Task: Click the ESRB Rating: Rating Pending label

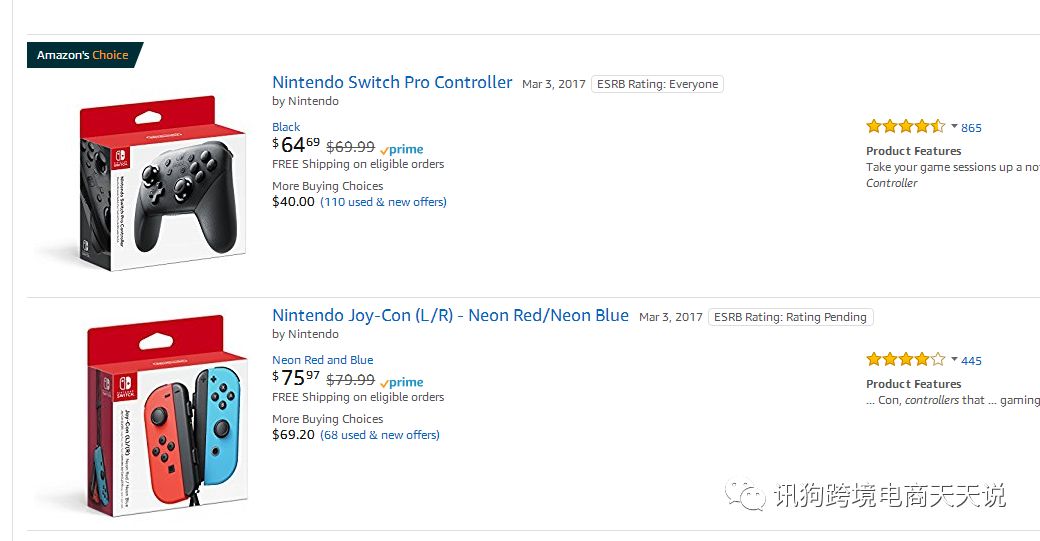Action: click(x=790, y=317)
